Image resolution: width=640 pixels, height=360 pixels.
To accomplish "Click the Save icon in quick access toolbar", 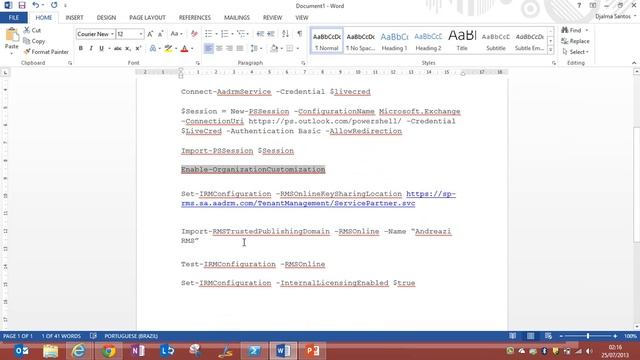I will (22, 5).
